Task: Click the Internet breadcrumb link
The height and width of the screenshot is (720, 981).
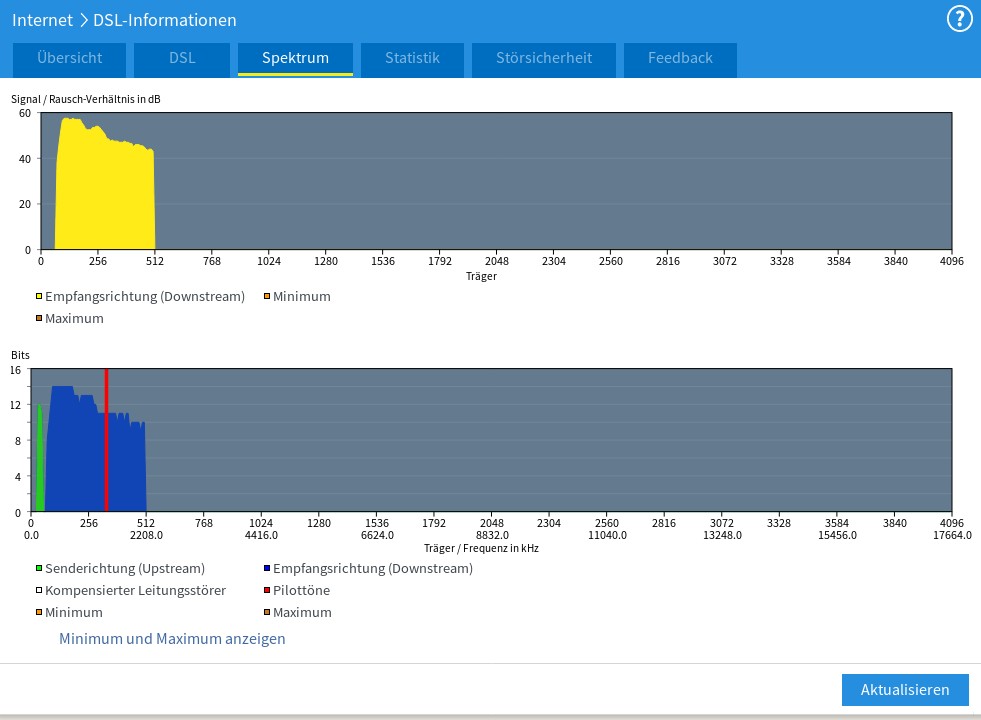Action: coord(43,20)
